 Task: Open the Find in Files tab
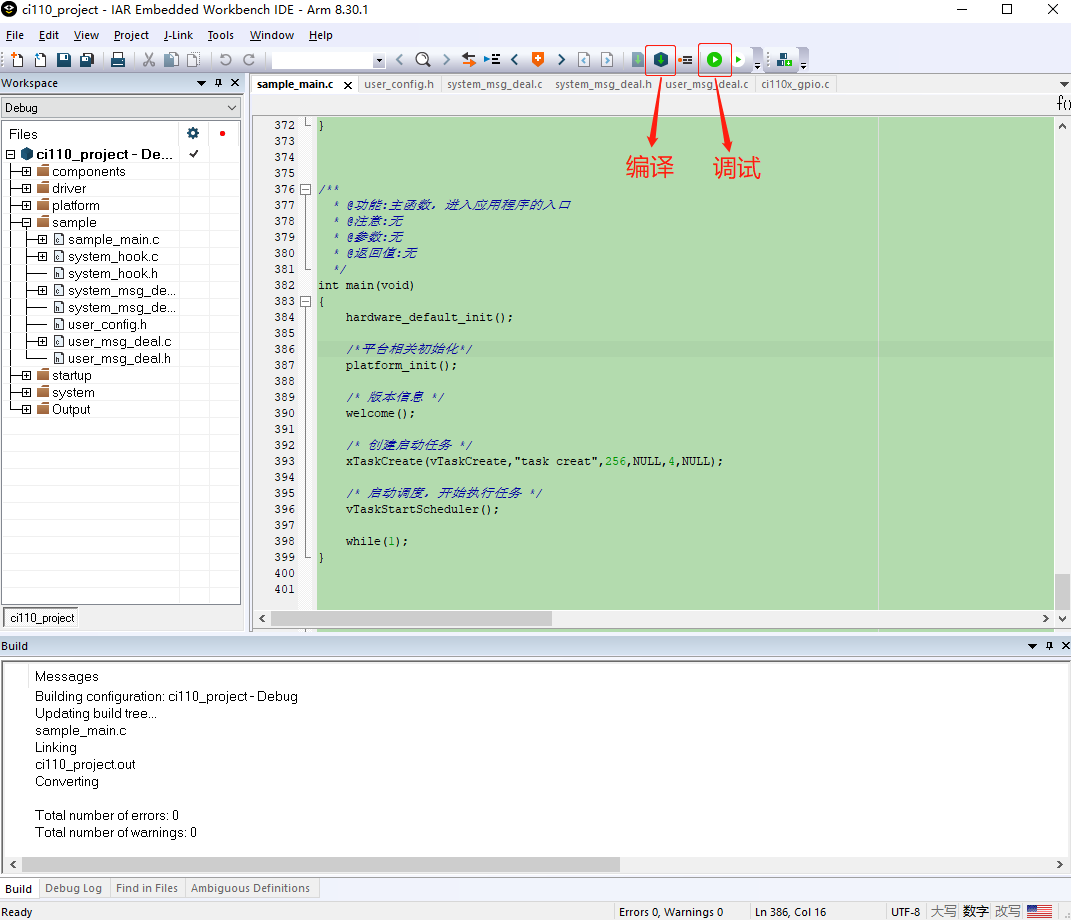[147, 888]
